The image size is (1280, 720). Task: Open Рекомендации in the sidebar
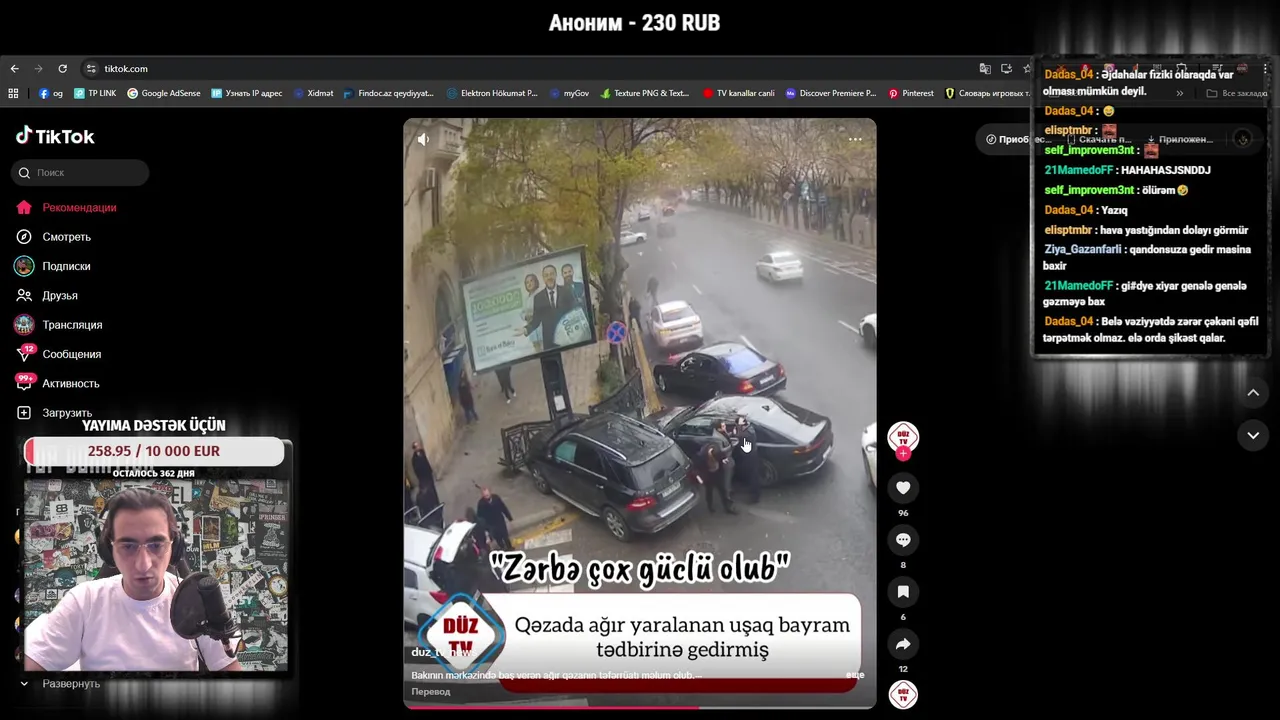tap(66, 207)
